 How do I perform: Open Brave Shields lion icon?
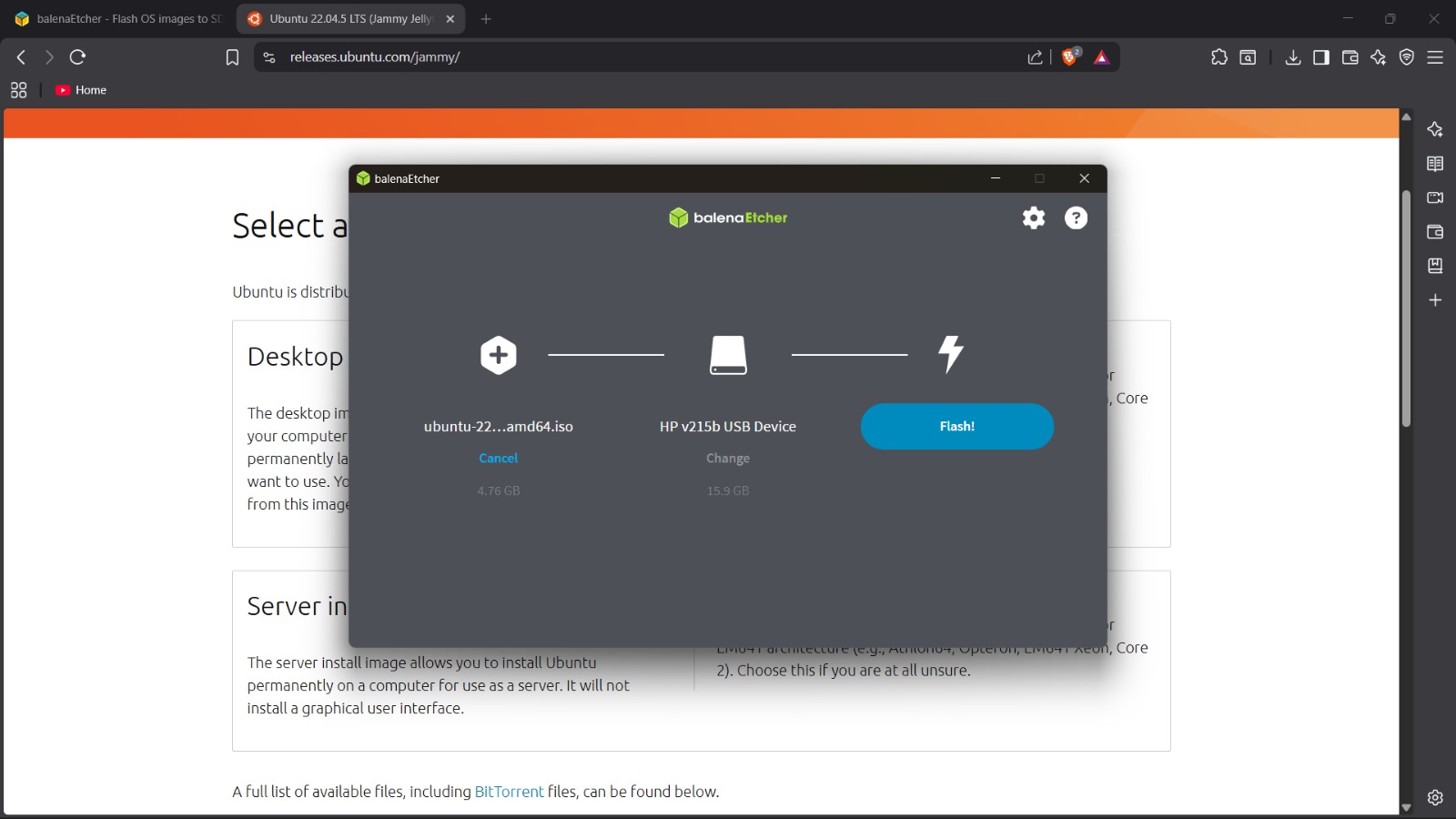[x=1070, y=57]
